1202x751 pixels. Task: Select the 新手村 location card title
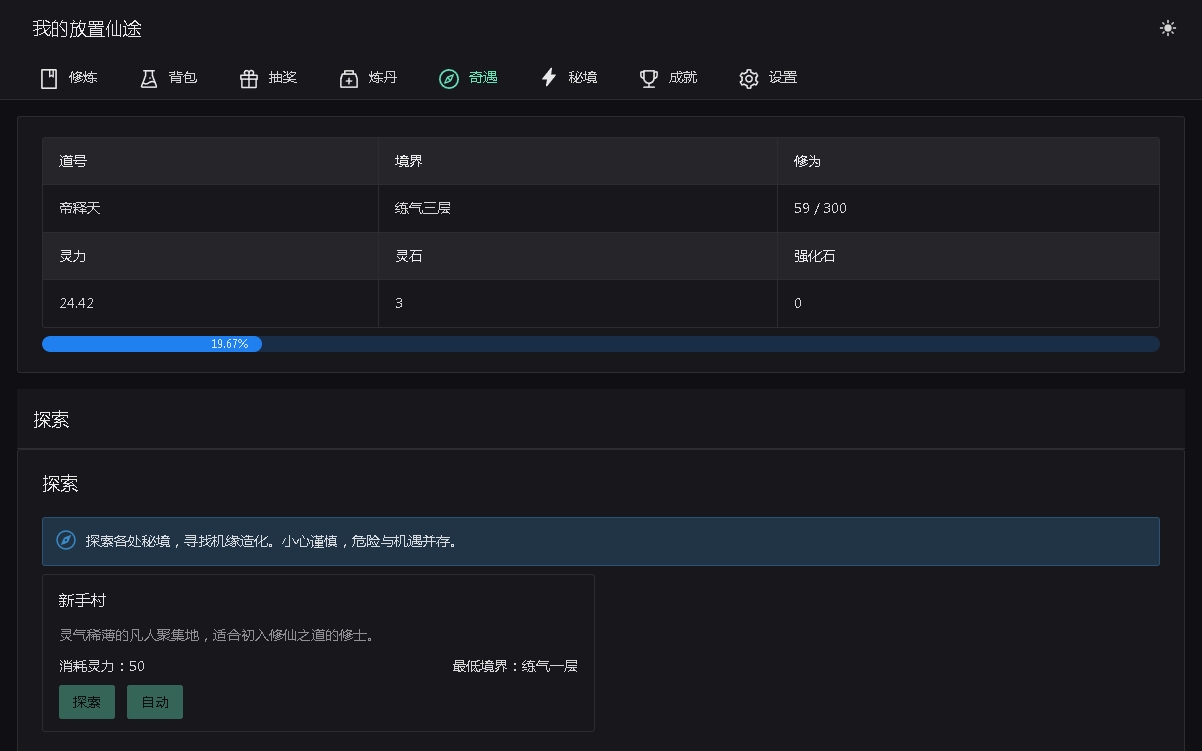[x=82, y=601]
